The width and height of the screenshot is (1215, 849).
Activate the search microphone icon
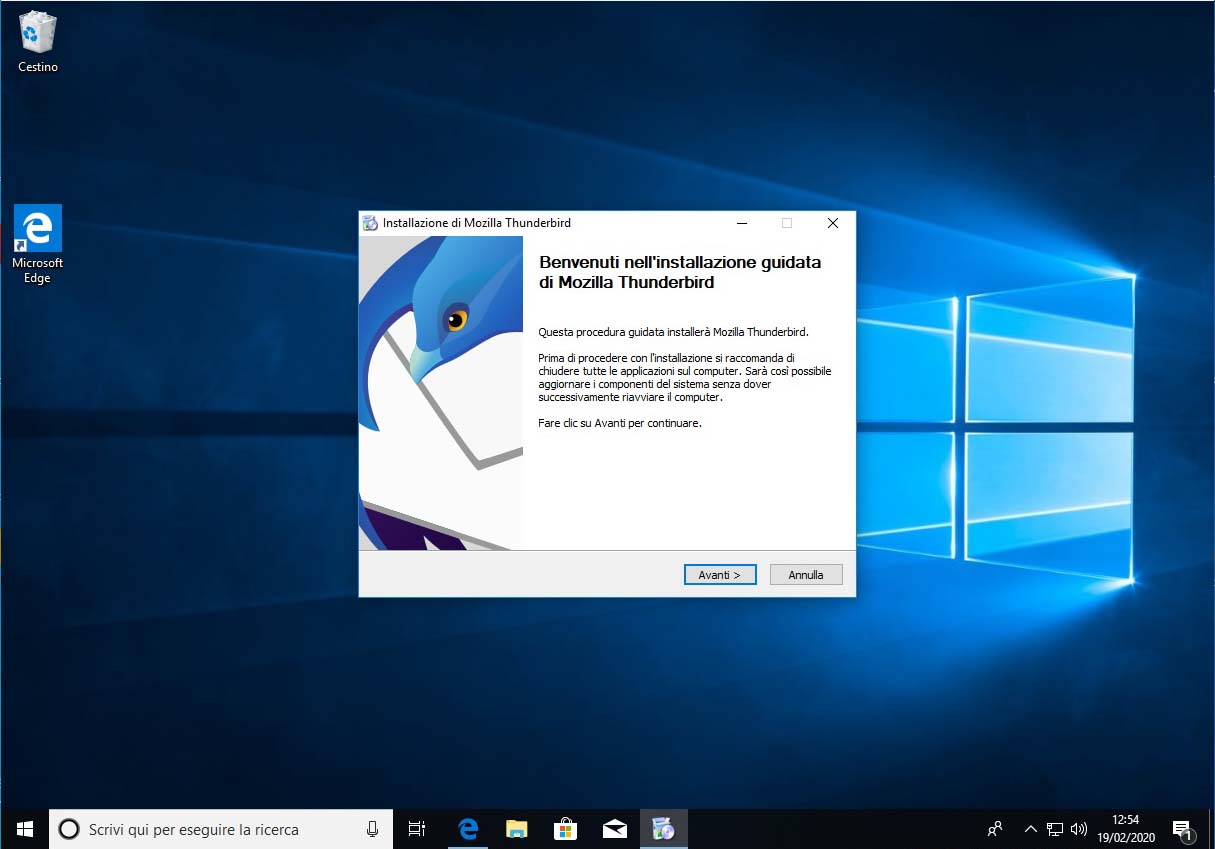372,829
